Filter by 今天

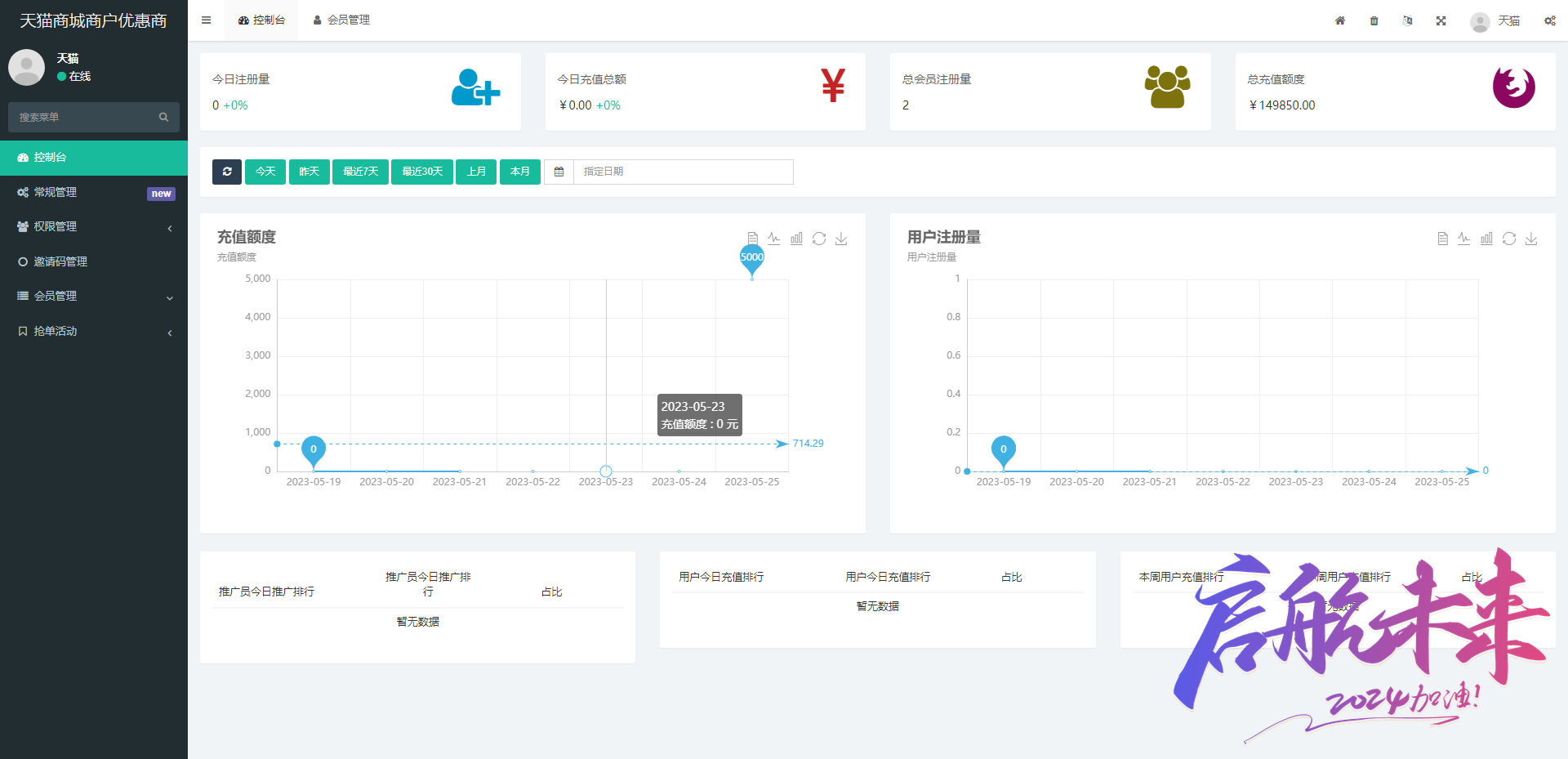[265, 172]
